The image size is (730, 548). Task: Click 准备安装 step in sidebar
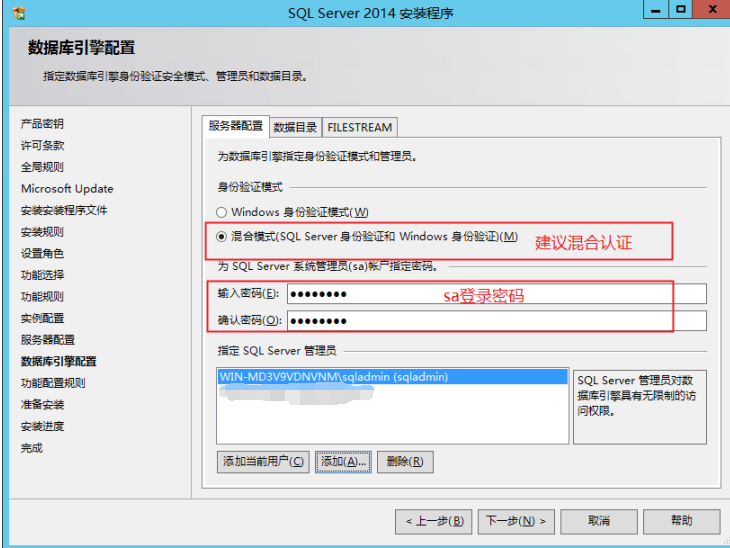[x=42, y=405]
